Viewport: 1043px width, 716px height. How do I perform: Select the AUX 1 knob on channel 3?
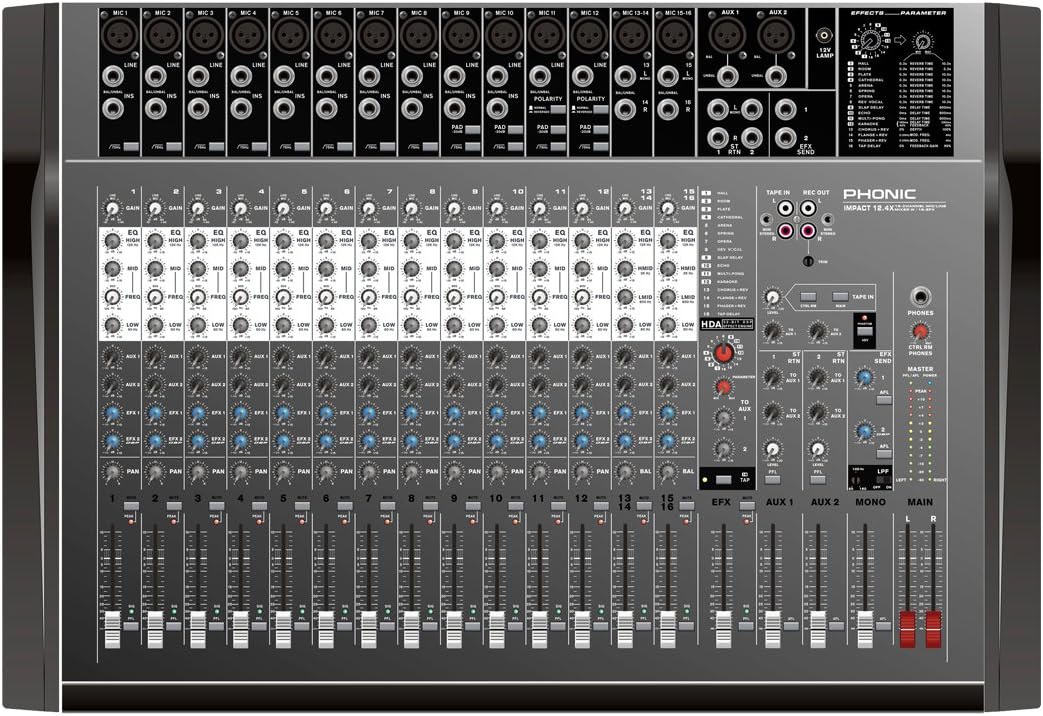200,356
